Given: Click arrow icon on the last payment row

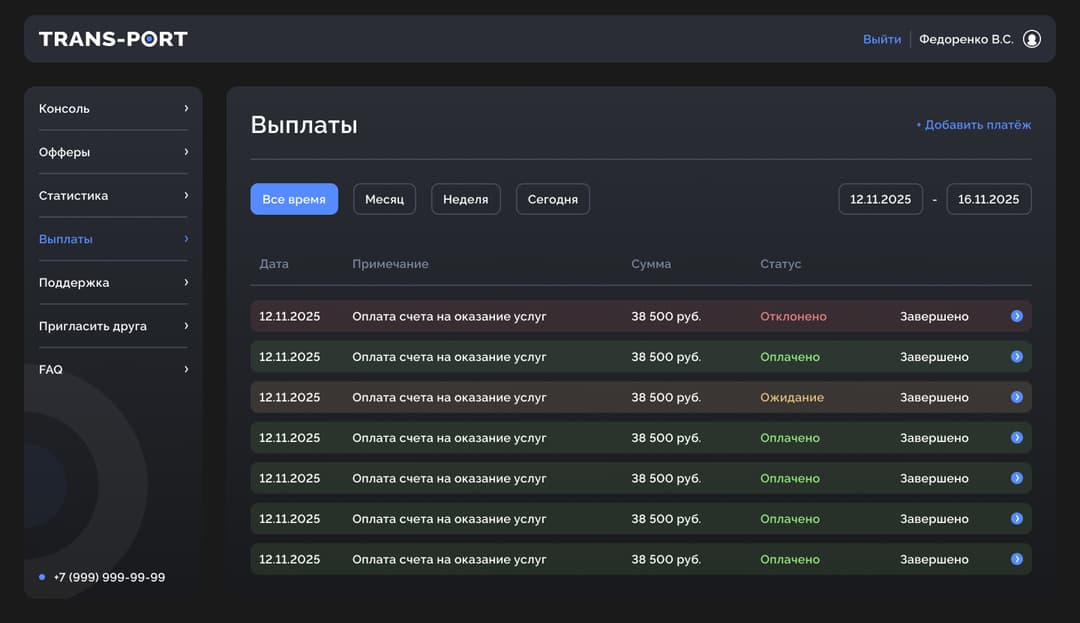Looking at the screenshot, I should tap(1016, 559).
